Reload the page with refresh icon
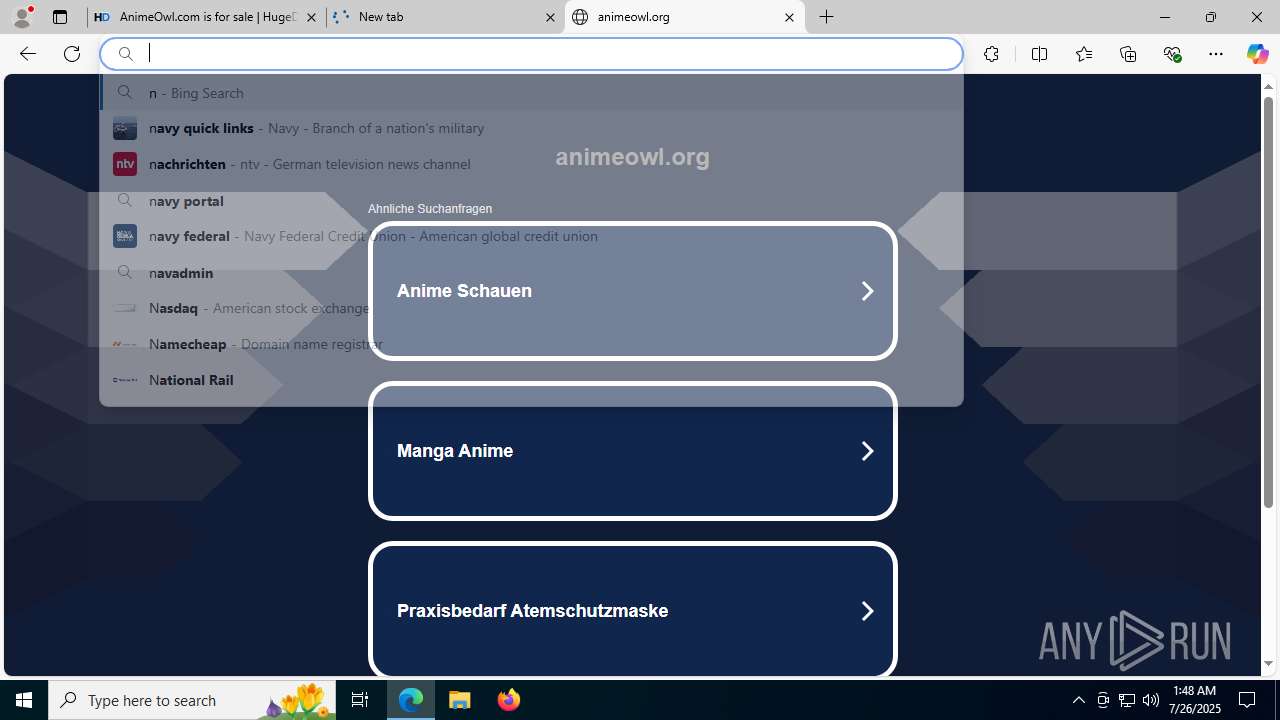Viewport: 1280px width, 720px height. pos(72,54)
